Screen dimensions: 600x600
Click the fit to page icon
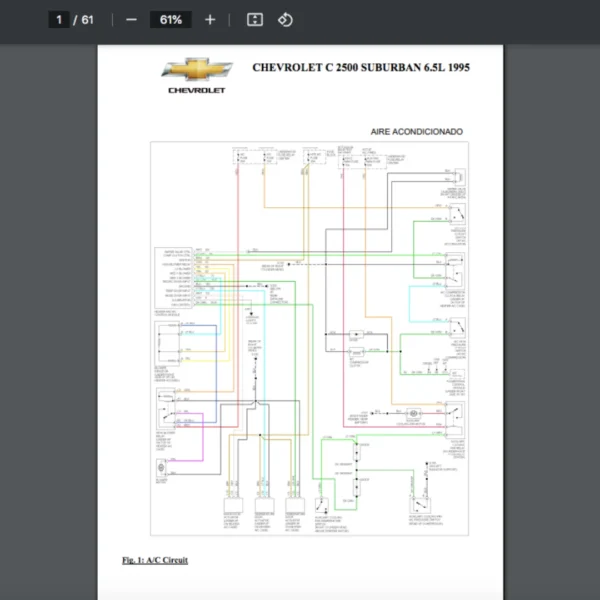(x=255, y=20)
